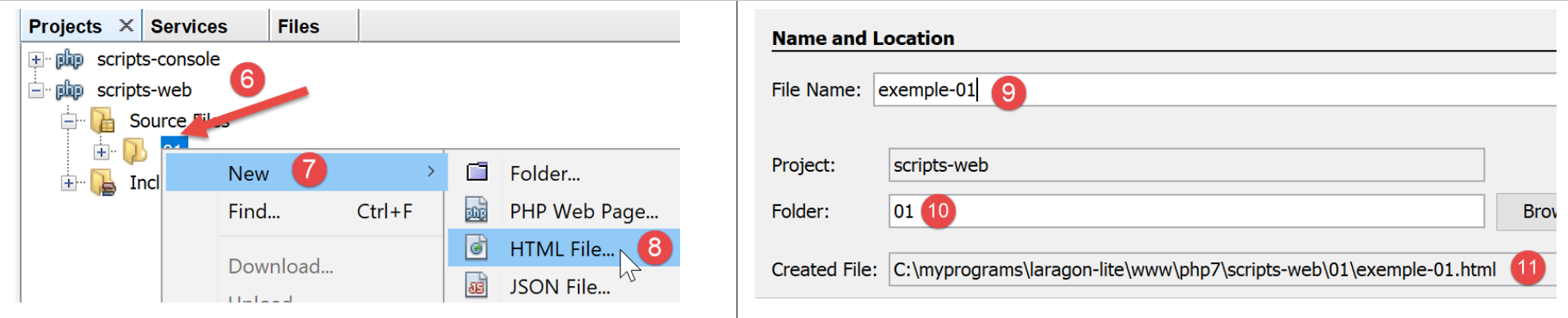Click the Include Path folder icon
The image size is (1568, 318).
(102, 182)
